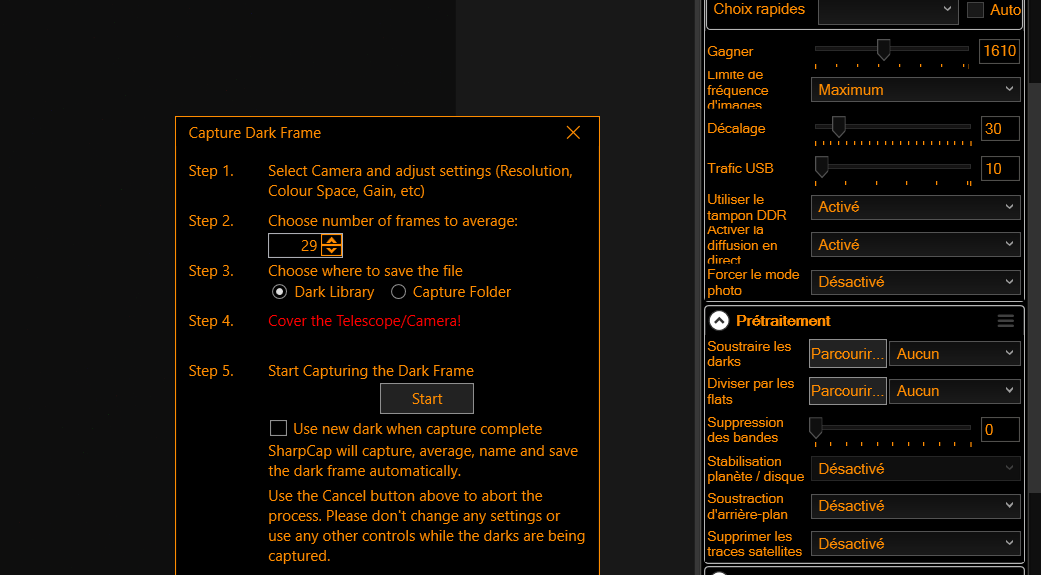The width and height of the screenshot is (1041, 575).
Task: Click the Décalage value field
Action: [998, 128]
